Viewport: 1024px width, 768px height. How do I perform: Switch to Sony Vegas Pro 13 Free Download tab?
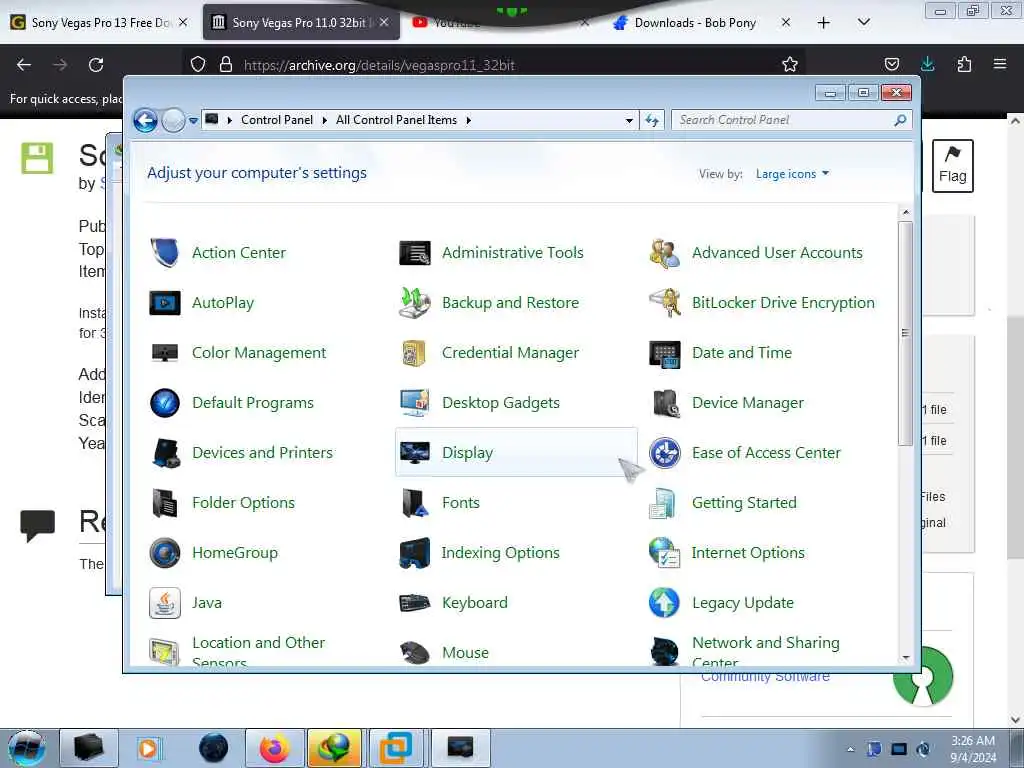point(99,23)
